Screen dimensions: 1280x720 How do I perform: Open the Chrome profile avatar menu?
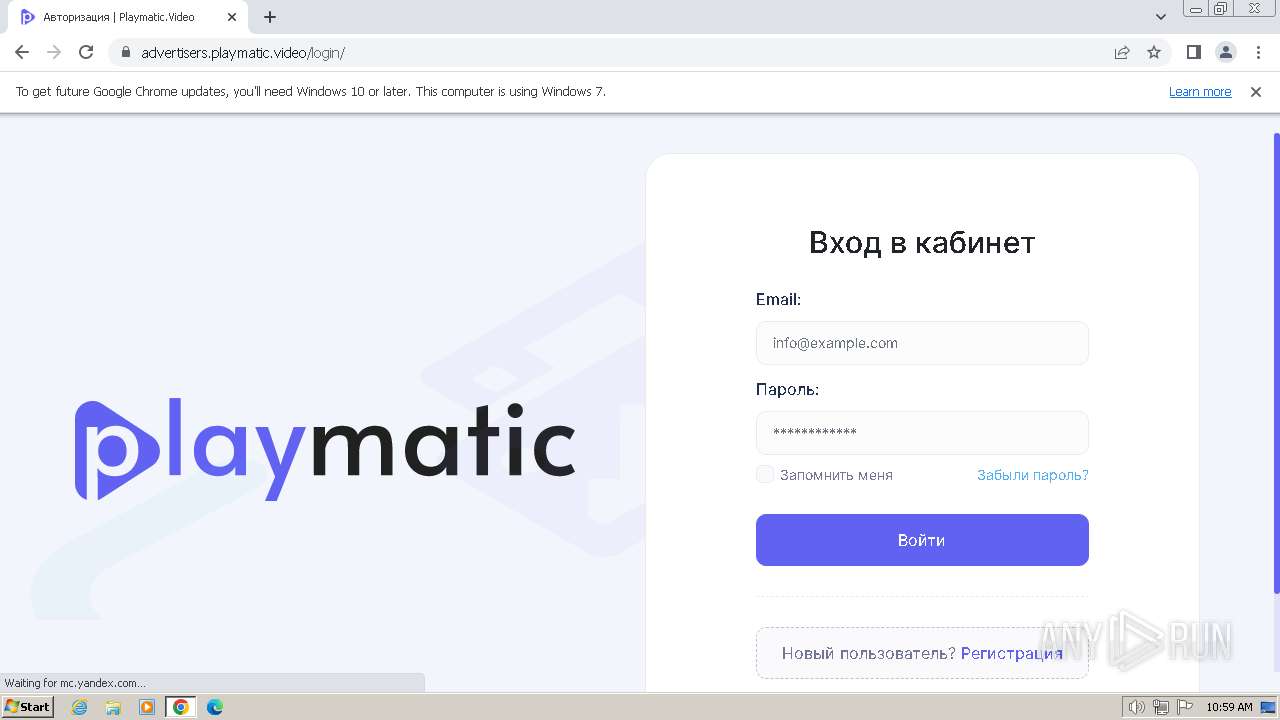tap(1226, 52)
